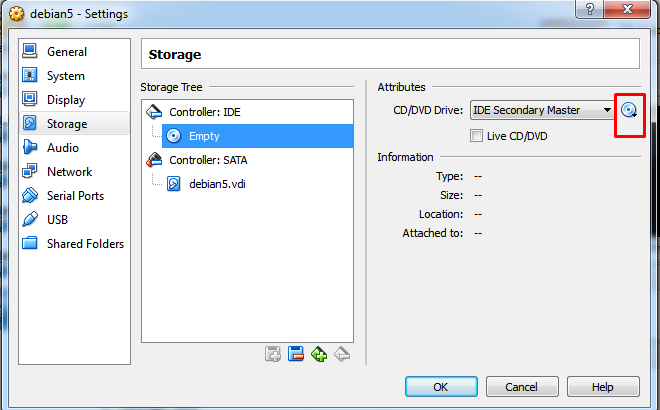Click the remove attachment icon
660x410 pixels.
tap(296, 353)
